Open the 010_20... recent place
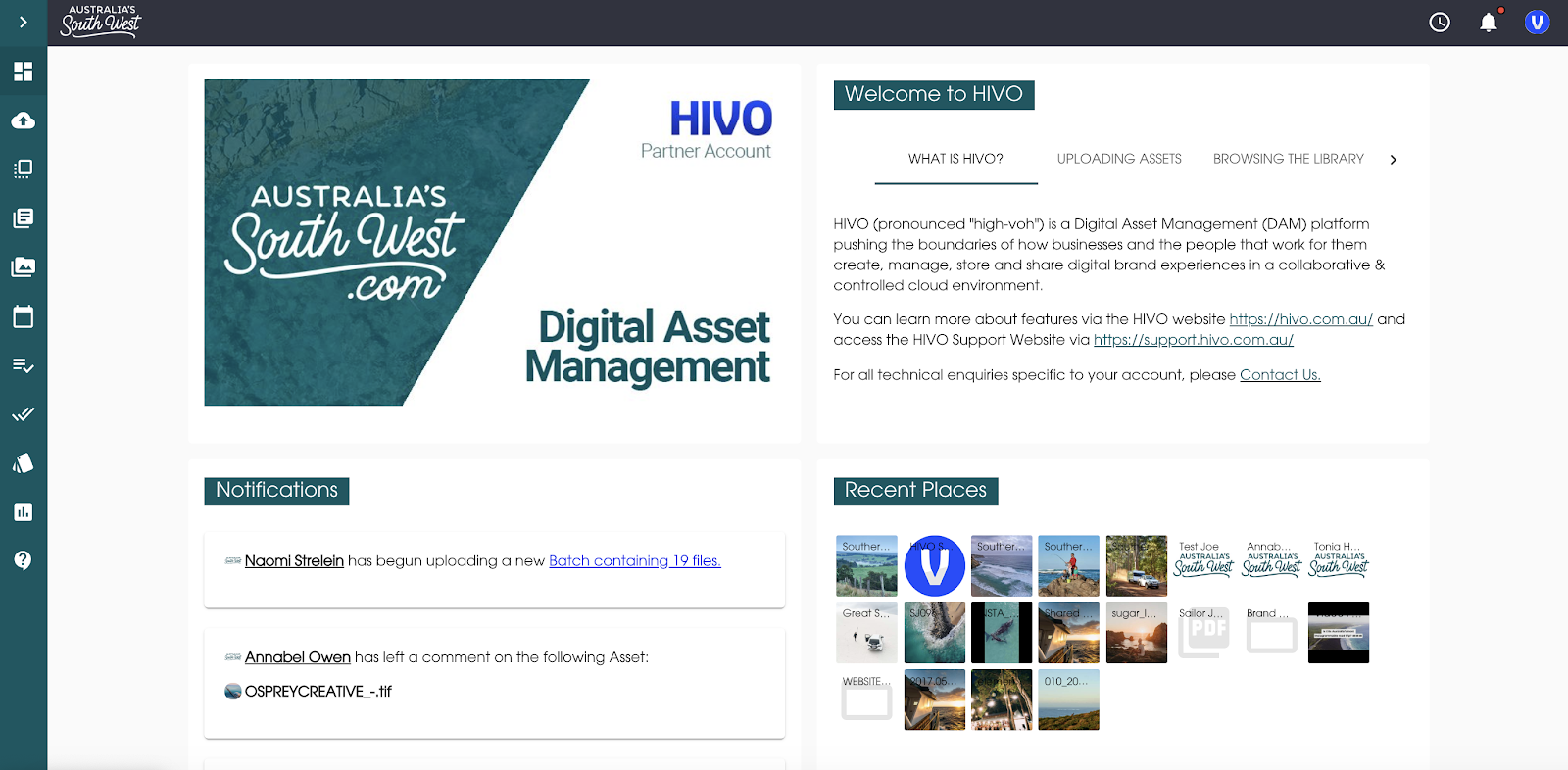Image resolution: width=1568 pixels, height=770 pixels. pyautogui.click(x=1069, y=699)
